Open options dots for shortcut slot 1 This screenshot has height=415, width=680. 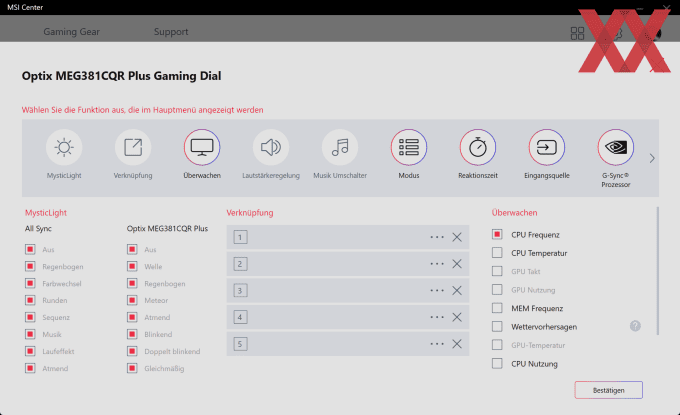coord(437,237)
